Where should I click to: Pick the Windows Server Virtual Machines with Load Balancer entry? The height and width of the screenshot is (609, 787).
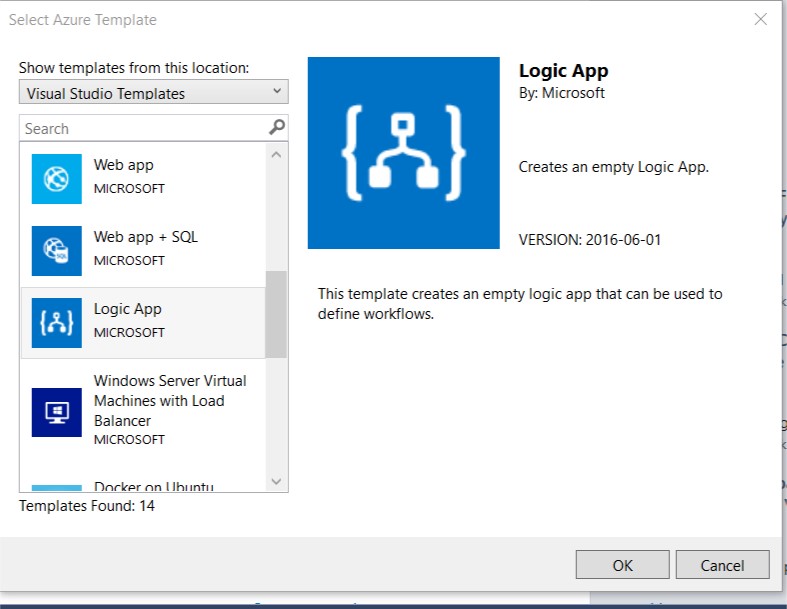143,411
